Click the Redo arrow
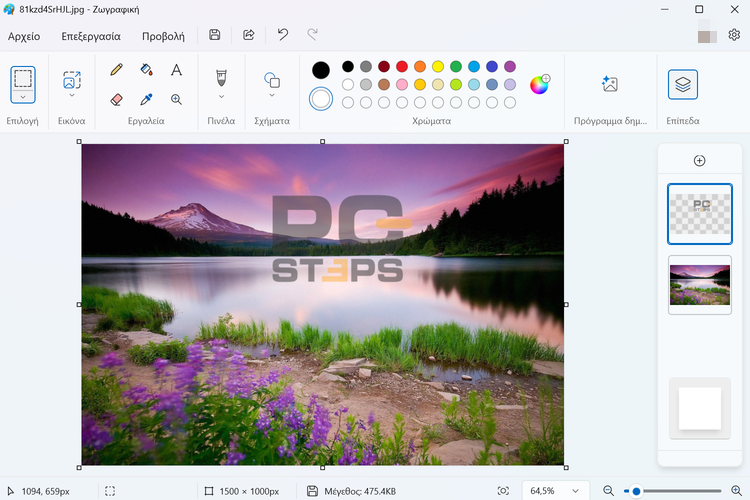Screen dimensions: 750x500 click(312, 34)
